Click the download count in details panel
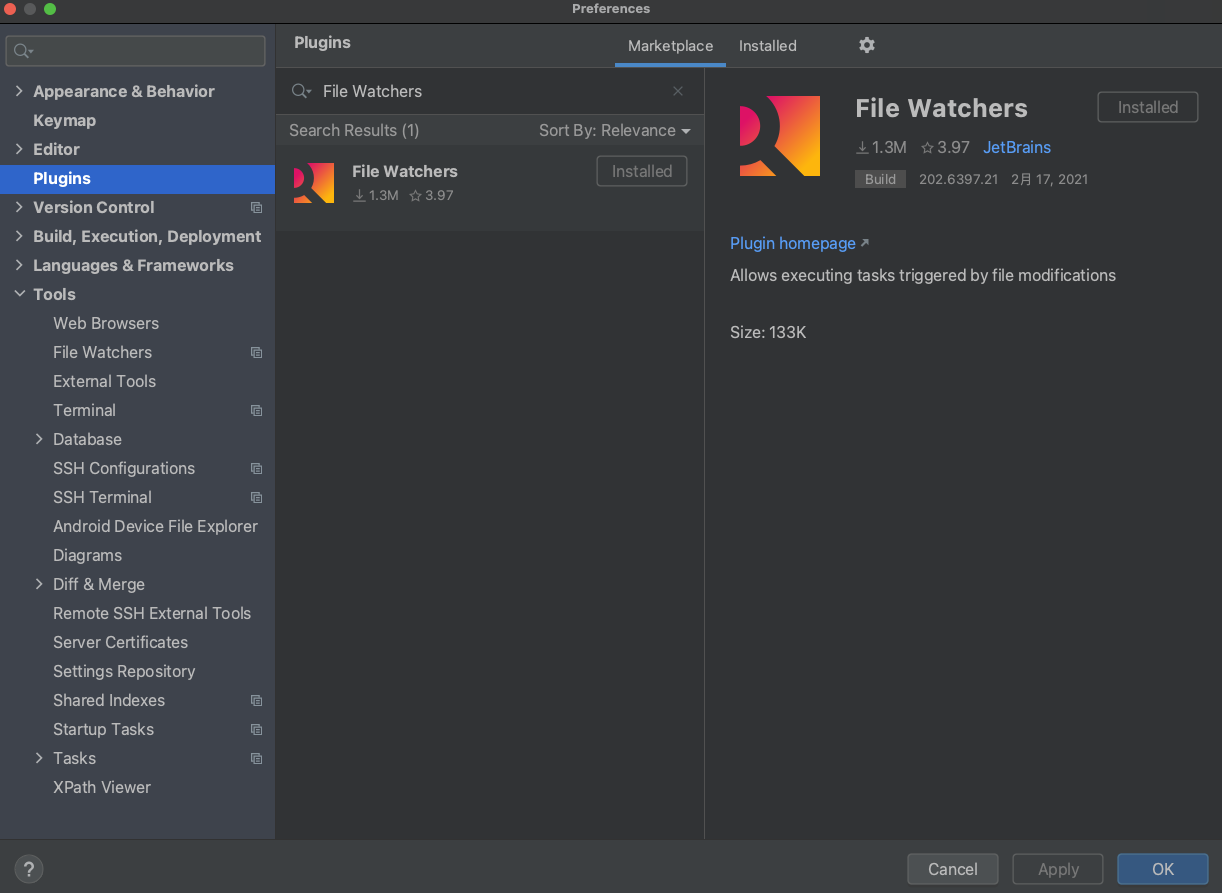 (881, 147)
